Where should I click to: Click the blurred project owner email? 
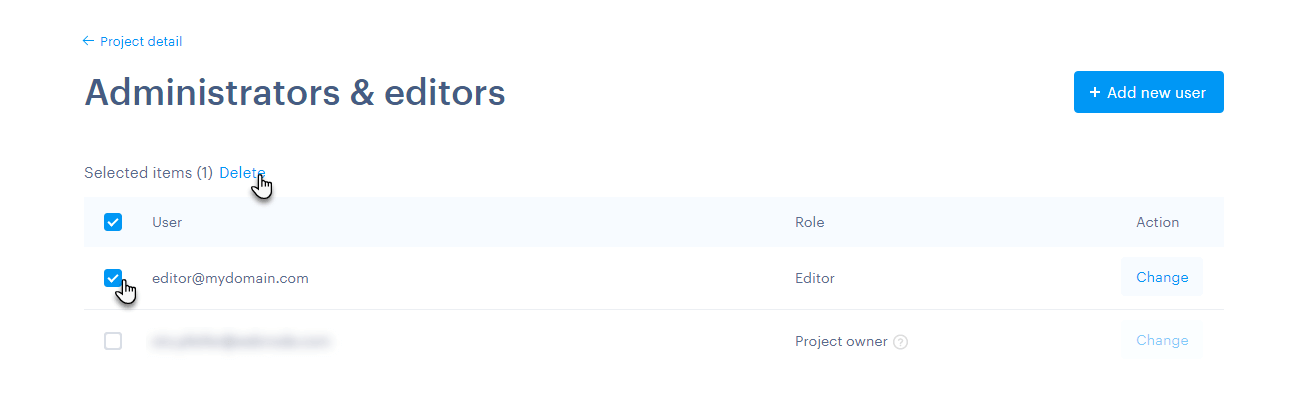(240, 341)
